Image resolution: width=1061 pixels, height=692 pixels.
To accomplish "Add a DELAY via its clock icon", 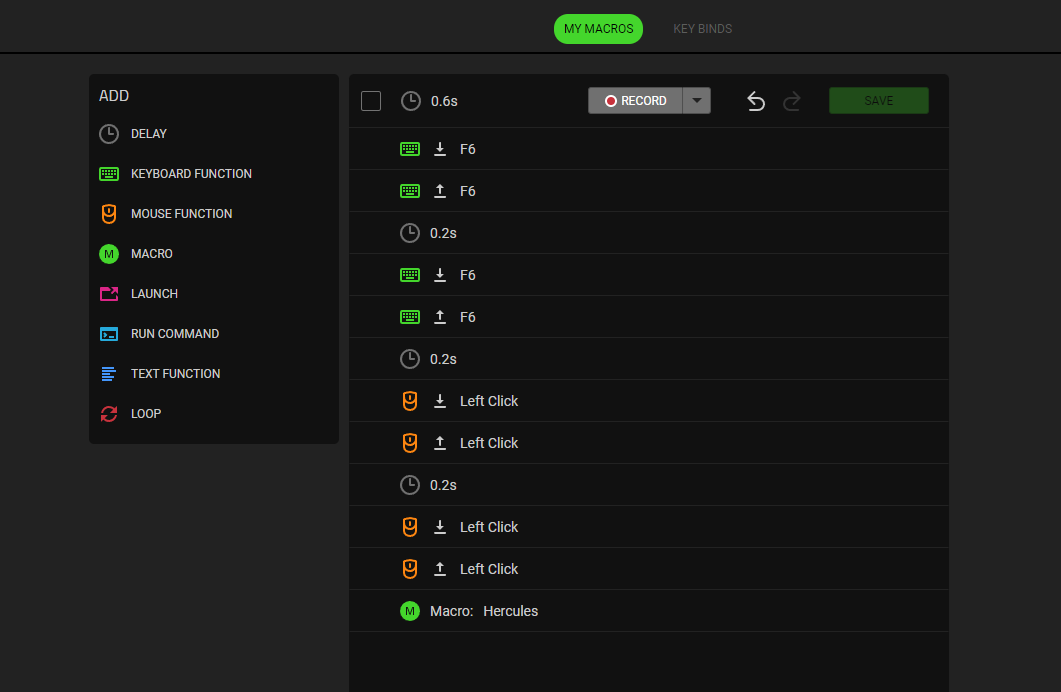I will 109,134.
